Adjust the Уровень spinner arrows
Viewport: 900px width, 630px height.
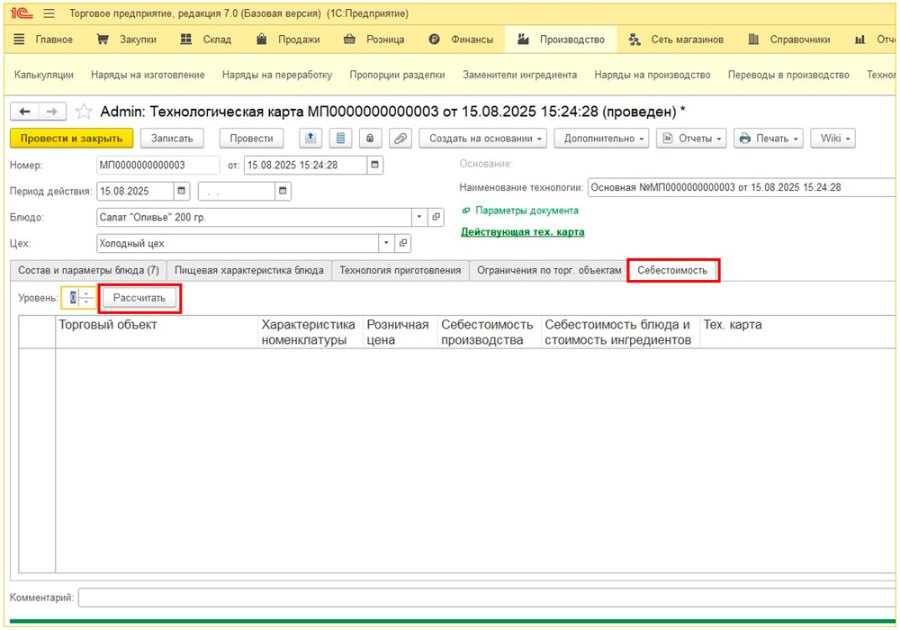[x=86, y=298]
